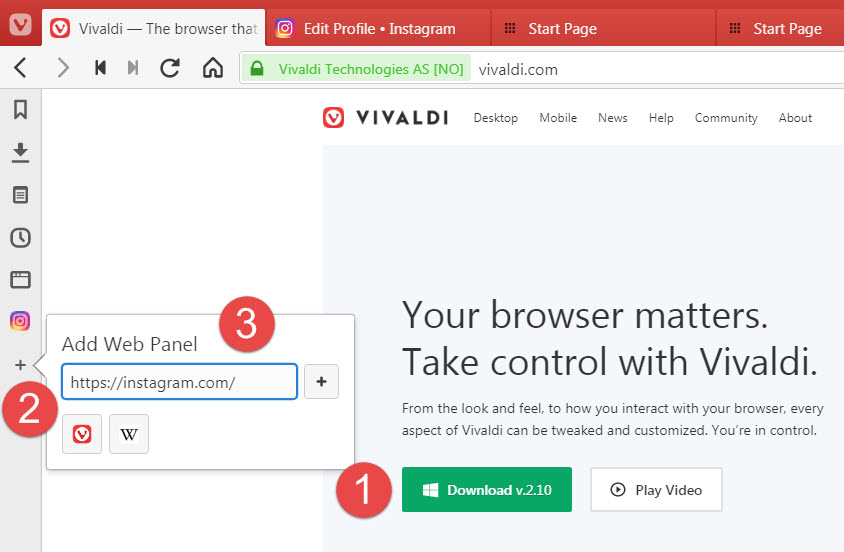Open the Help navigation link

click(661, 118)
